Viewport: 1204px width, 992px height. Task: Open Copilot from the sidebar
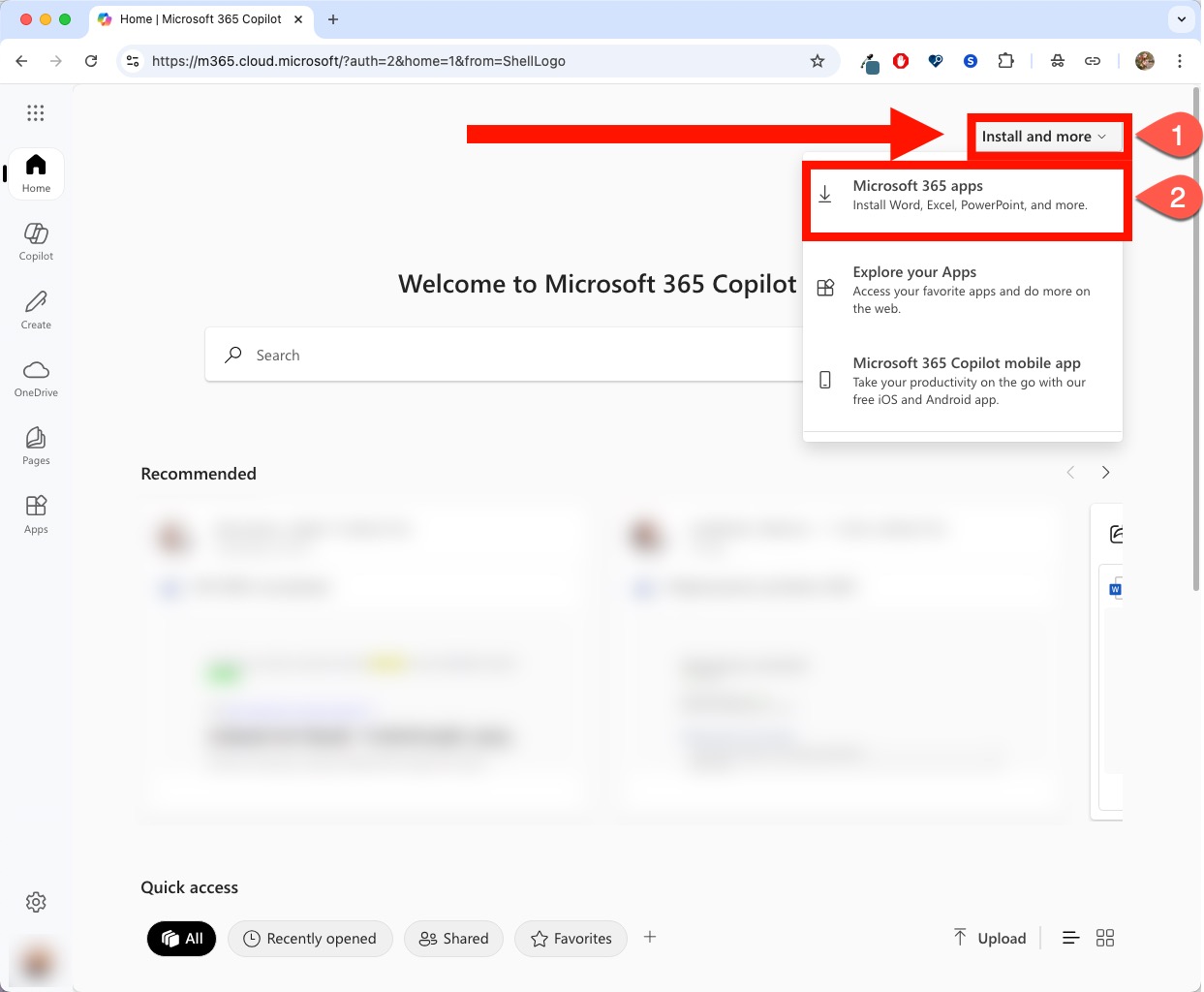click(x=36, y=241)
